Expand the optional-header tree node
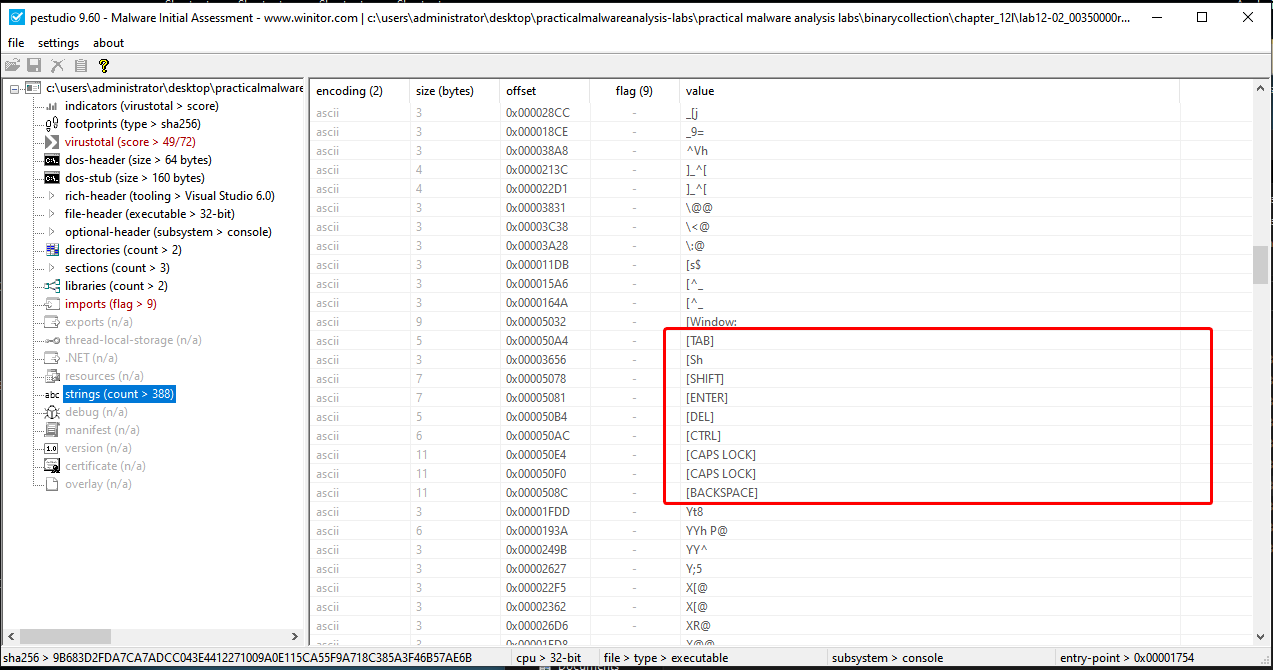Screen dimensions: 1273x670 coord(53,232)
